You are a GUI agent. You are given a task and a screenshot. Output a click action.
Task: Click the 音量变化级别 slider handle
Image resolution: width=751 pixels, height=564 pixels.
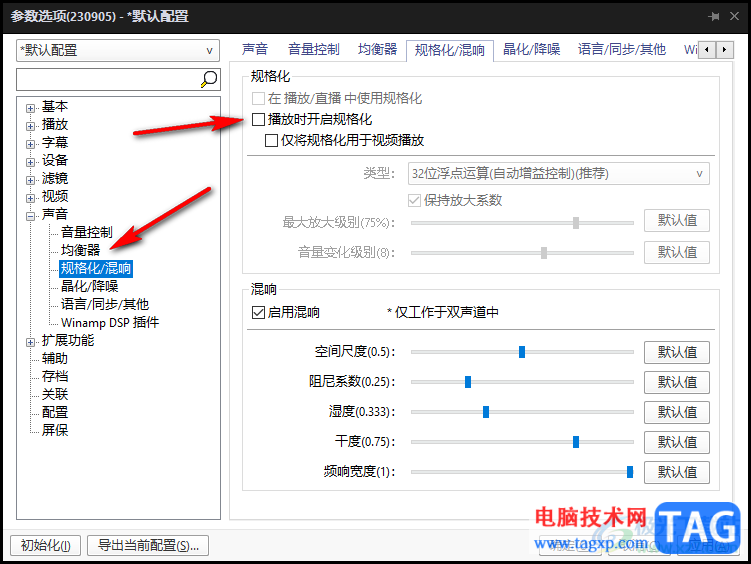click(544, 253)
